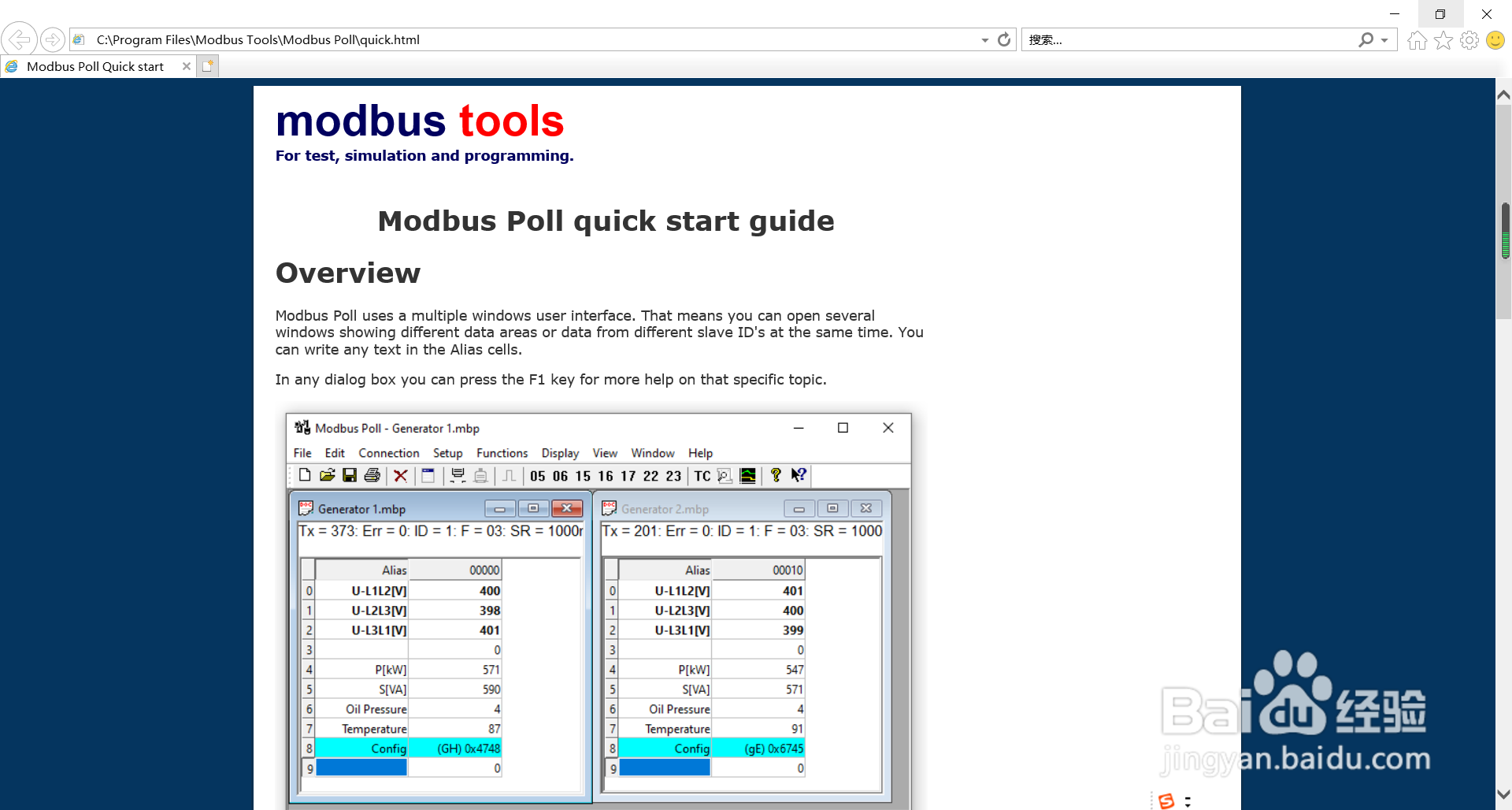The image size is (1512, 810).
Task: Click the smiley feedback icon
Action: coord(1495,40)
